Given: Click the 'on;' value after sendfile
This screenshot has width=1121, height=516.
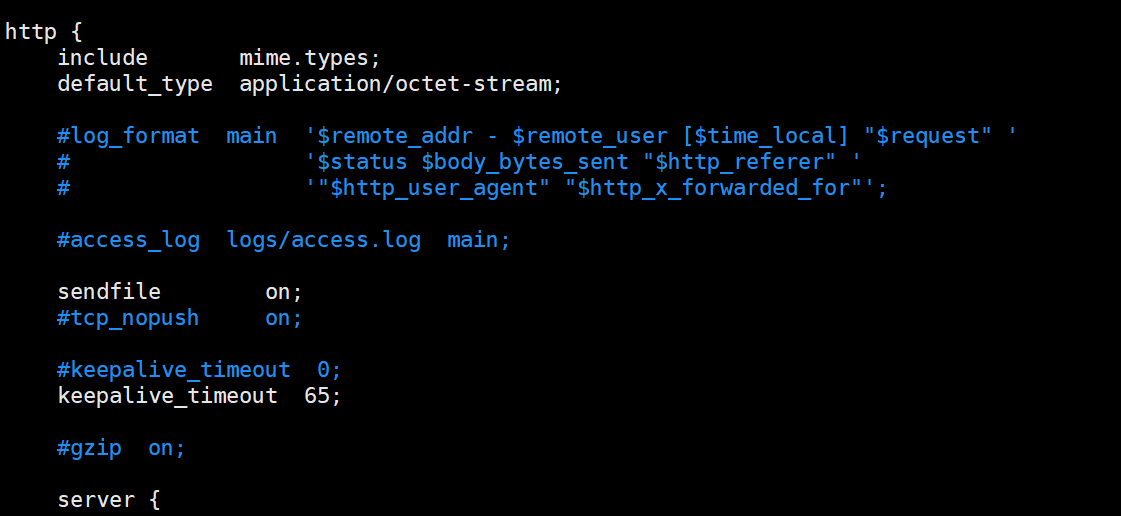Looking at the screenshot, I should [x=284, y=292].
